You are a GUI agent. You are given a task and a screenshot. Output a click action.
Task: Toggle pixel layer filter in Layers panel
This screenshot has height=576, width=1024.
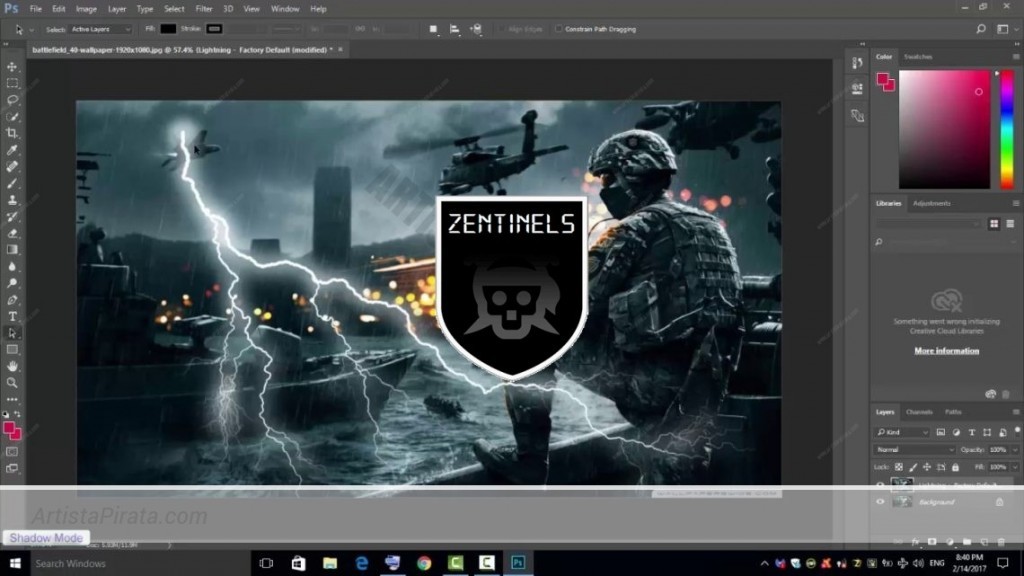tap(940, 432)
